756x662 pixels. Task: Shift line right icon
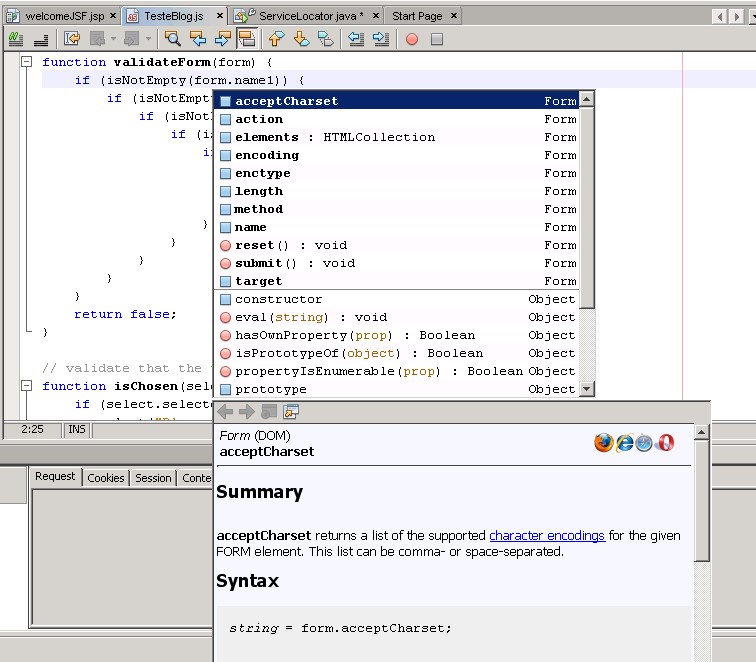tap(381, 39)
